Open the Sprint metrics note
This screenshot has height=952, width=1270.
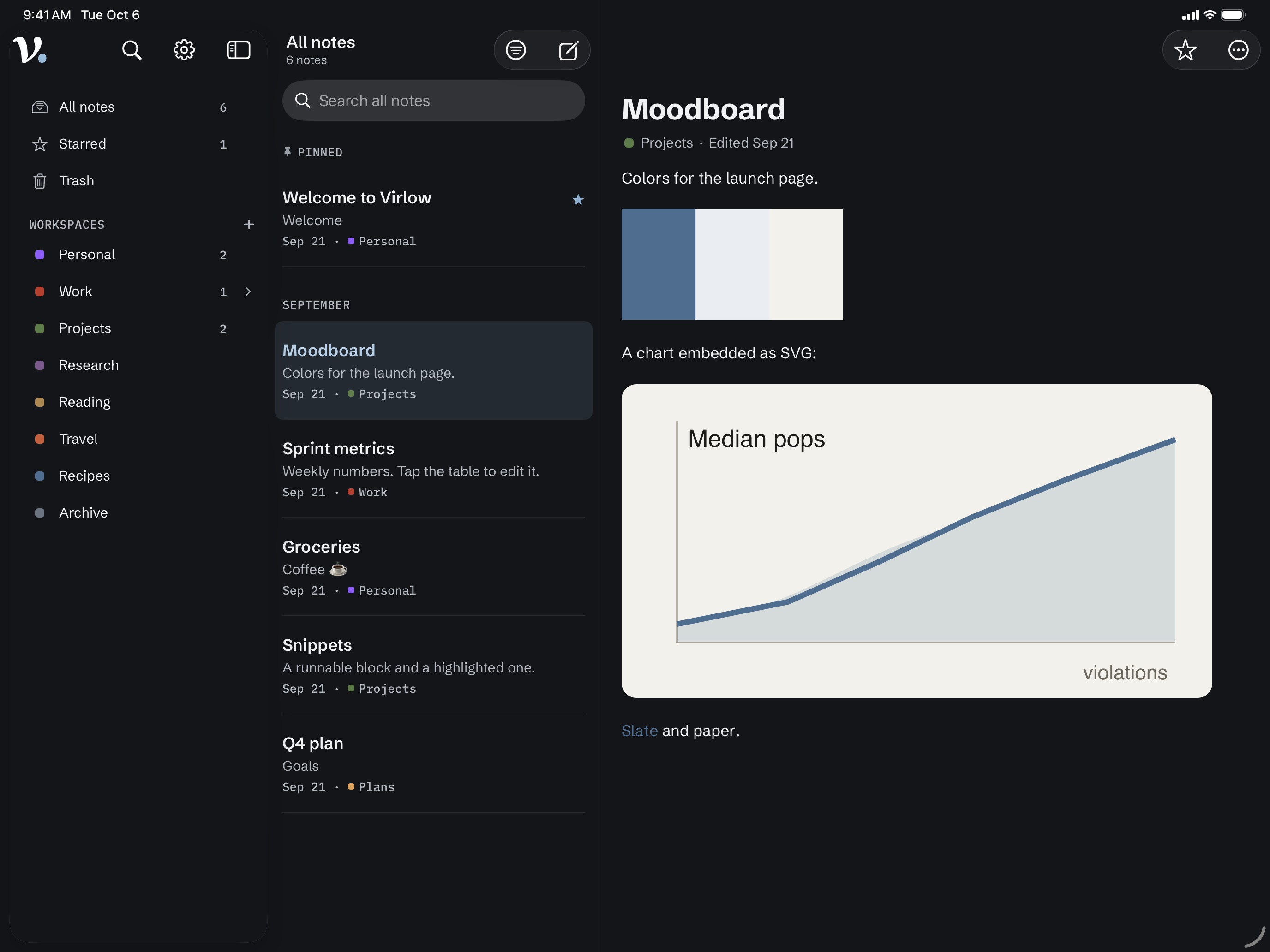click(x=433, y=469)
